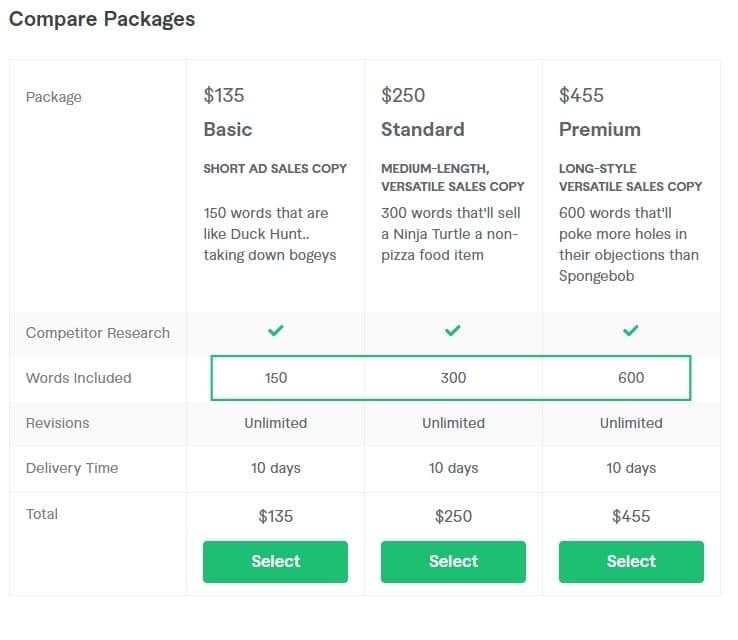Select the Basic $135 package

(x=275, y=562)
